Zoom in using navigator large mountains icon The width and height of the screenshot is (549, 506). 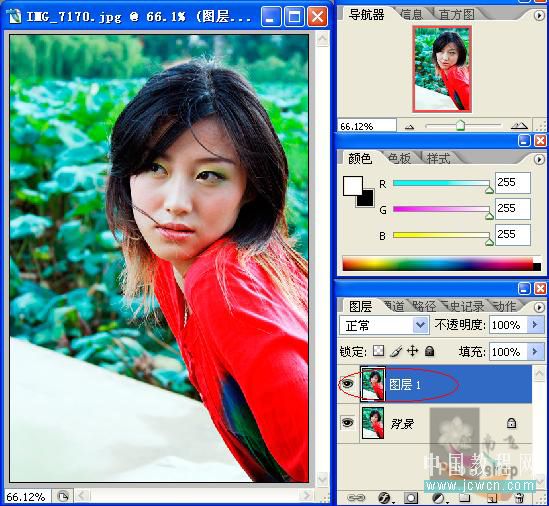click(x=519, y=125)
